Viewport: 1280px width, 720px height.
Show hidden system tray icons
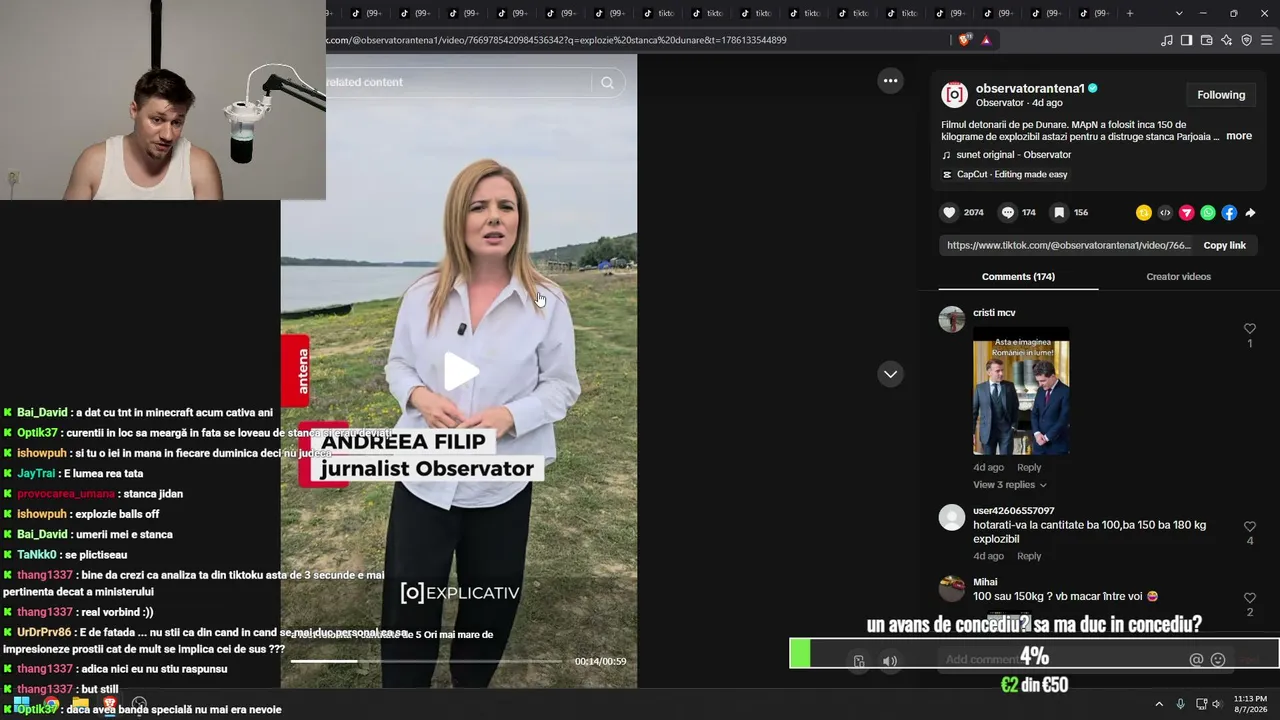coord(1159,704)
